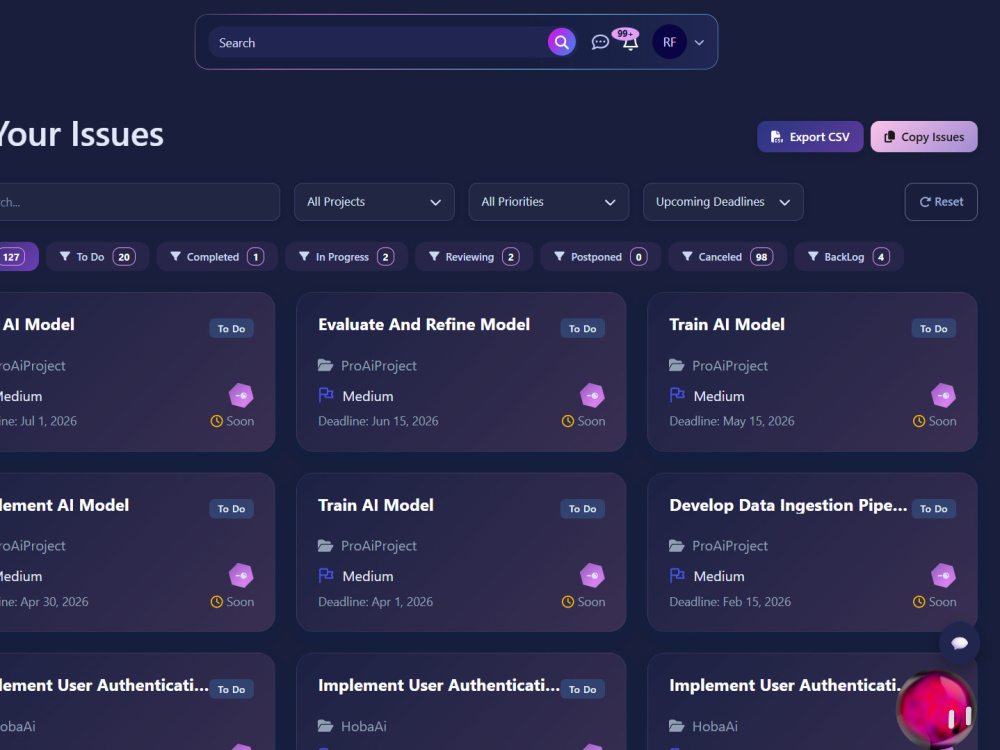The height and width of the screenshot is (750, 1000).
Task: Click Soon clock icon on Apr 30 card
Action: coord(217,601)
